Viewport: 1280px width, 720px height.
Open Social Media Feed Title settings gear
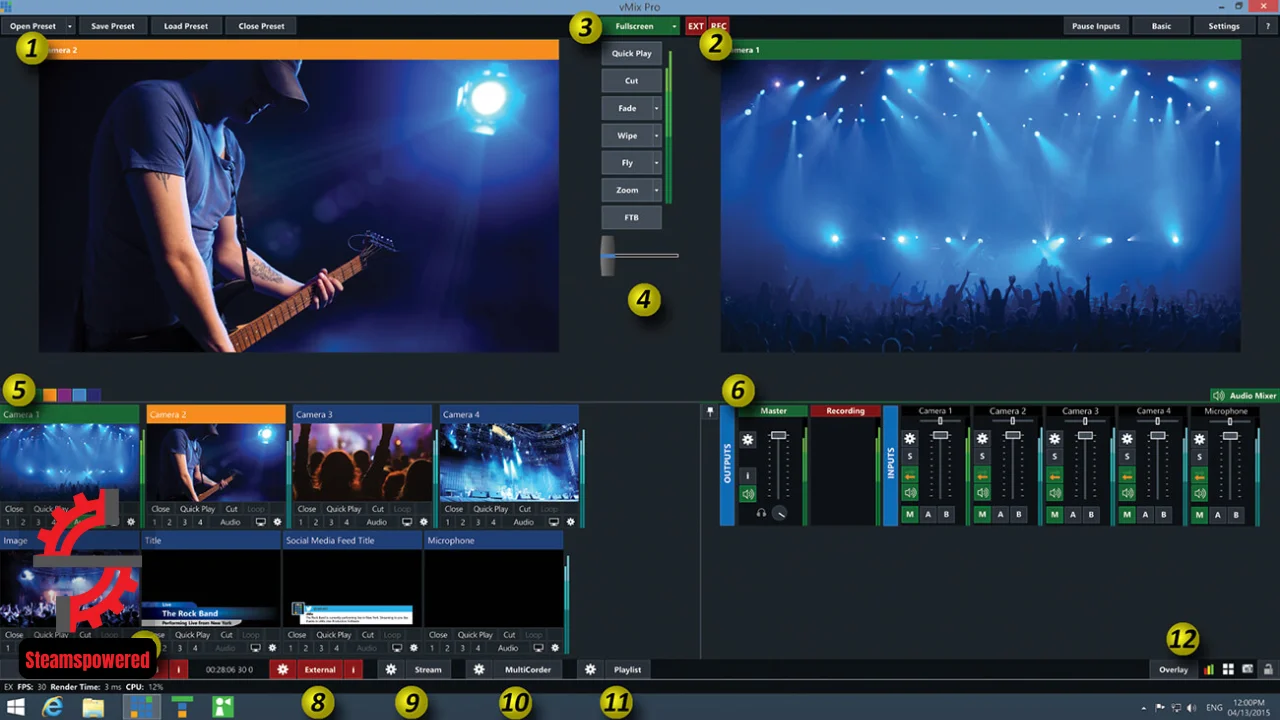click(414, 648)
